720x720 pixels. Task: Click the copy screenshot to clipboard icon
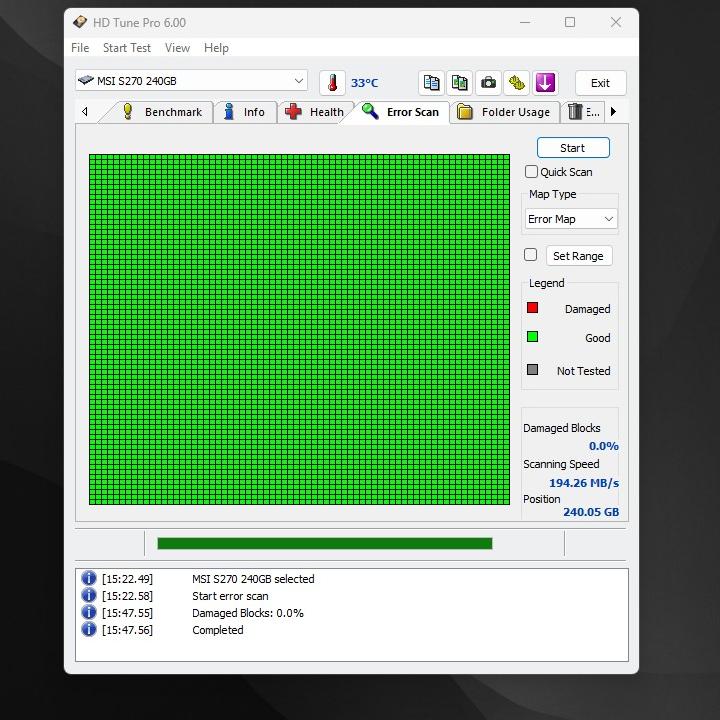(x=459, y=83)
